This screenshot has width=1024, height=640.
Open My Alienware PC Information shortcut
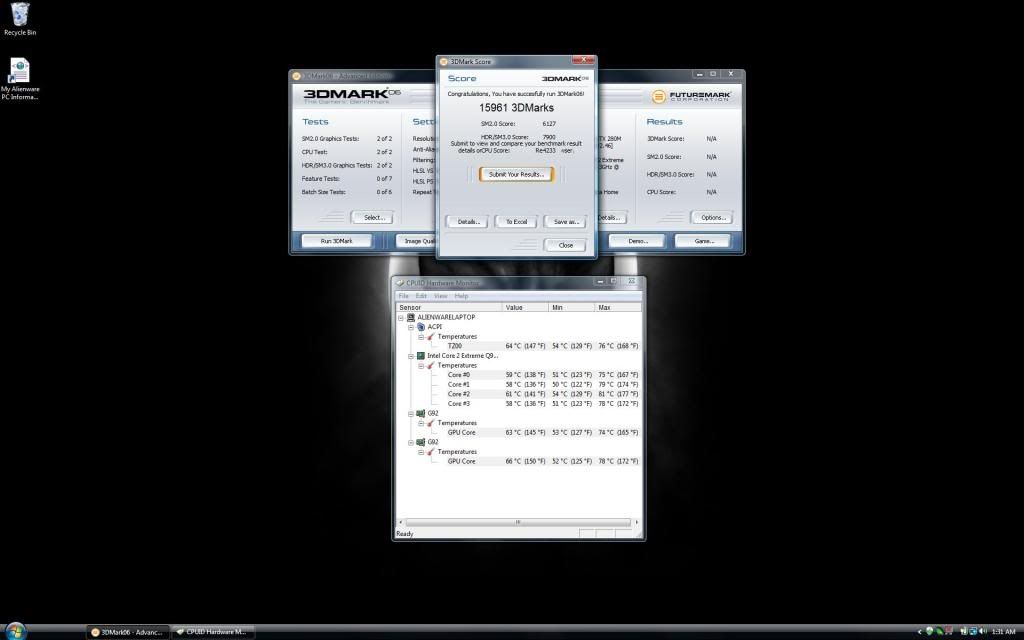pos(20,78)
